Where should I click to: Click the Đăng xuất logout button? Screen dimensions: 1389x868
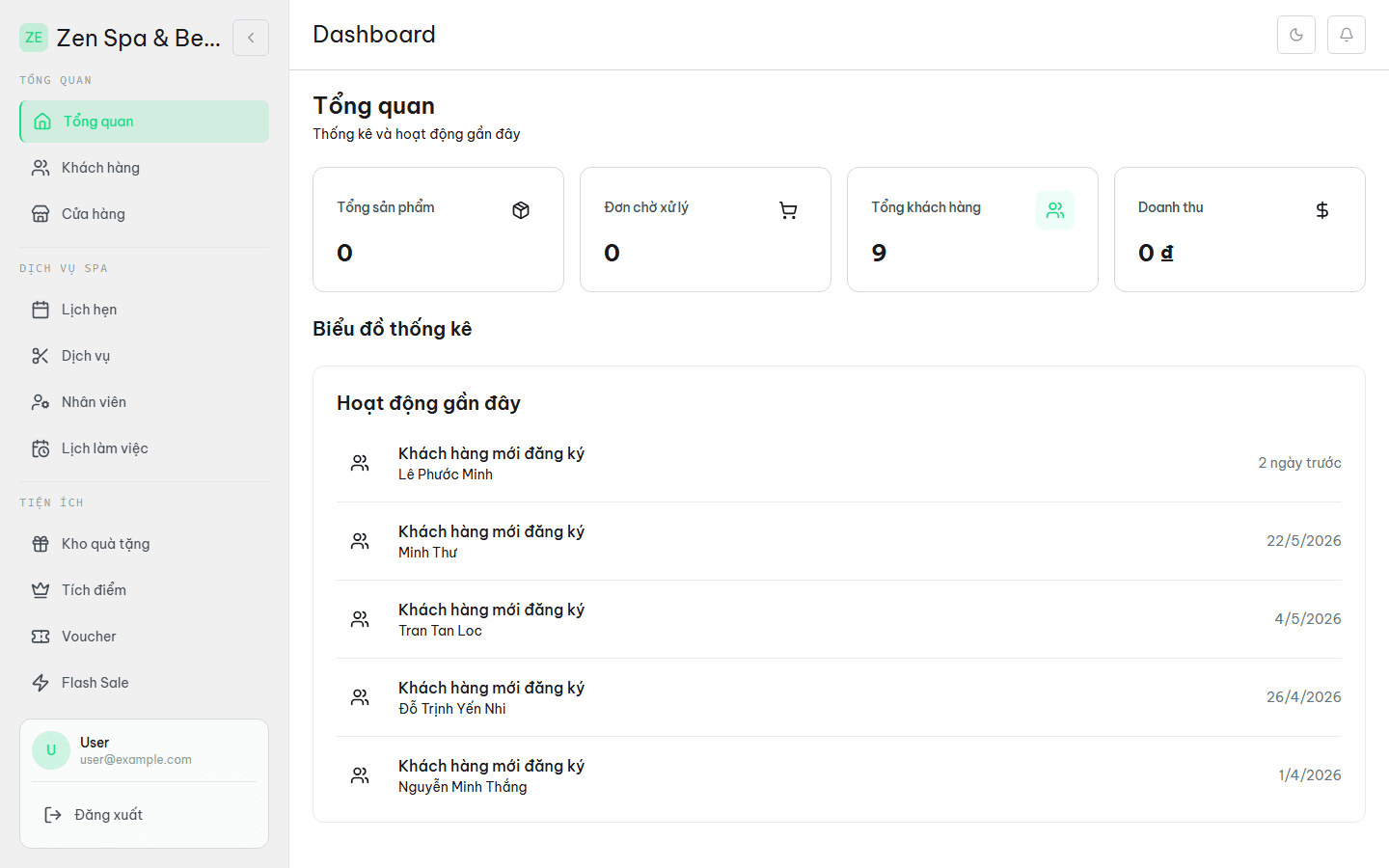coord(145,815)
